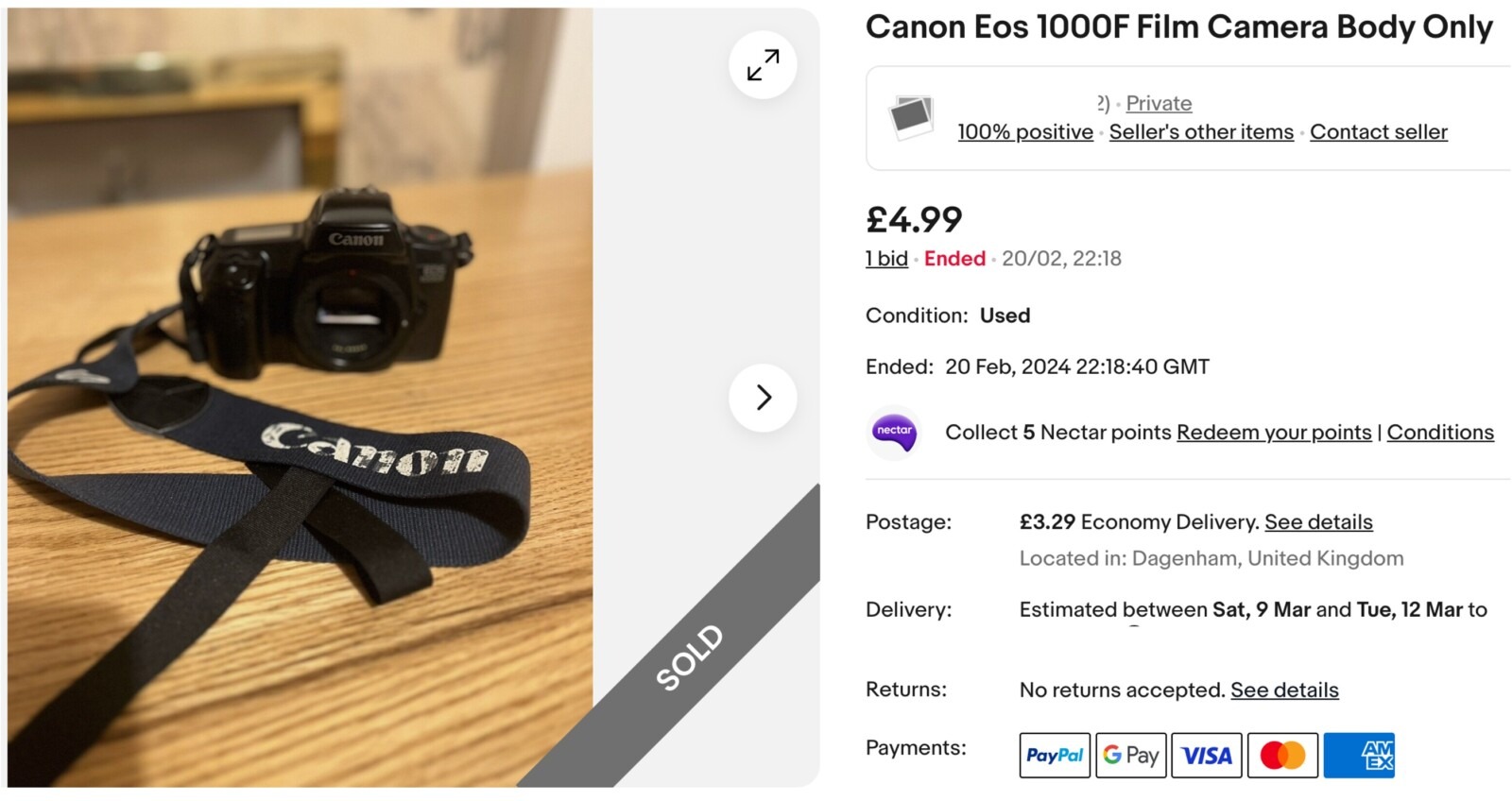
Task: View the seller's 100% positive feedback
Action: 1025,132
